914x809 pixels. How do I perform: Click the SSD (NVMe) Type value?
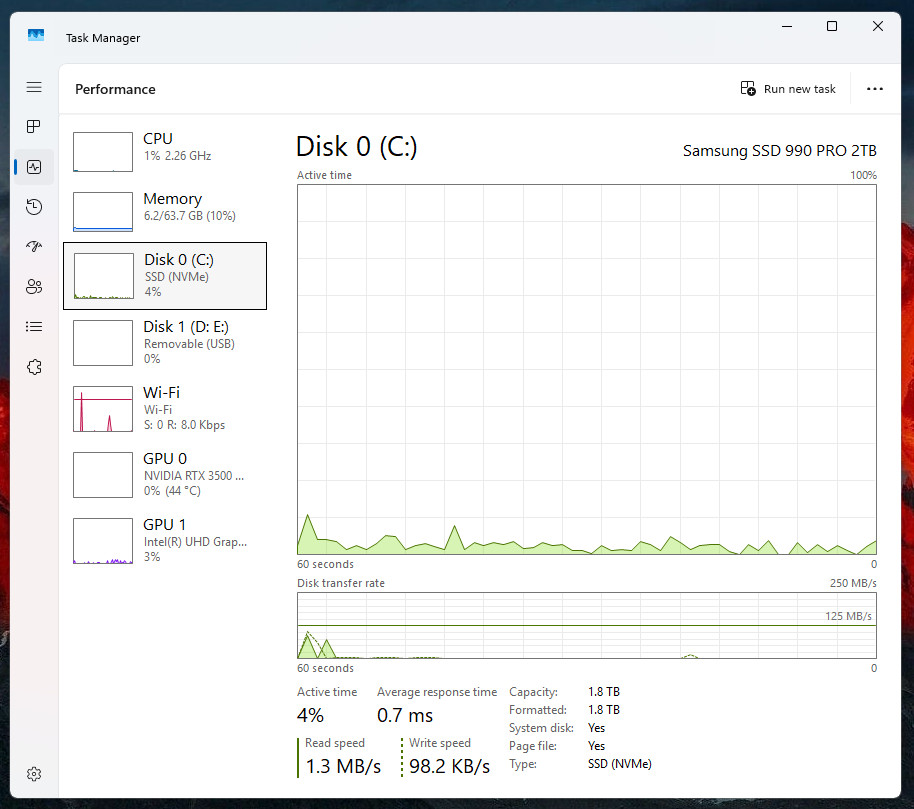pyautogui.click(x=620, y=764)
